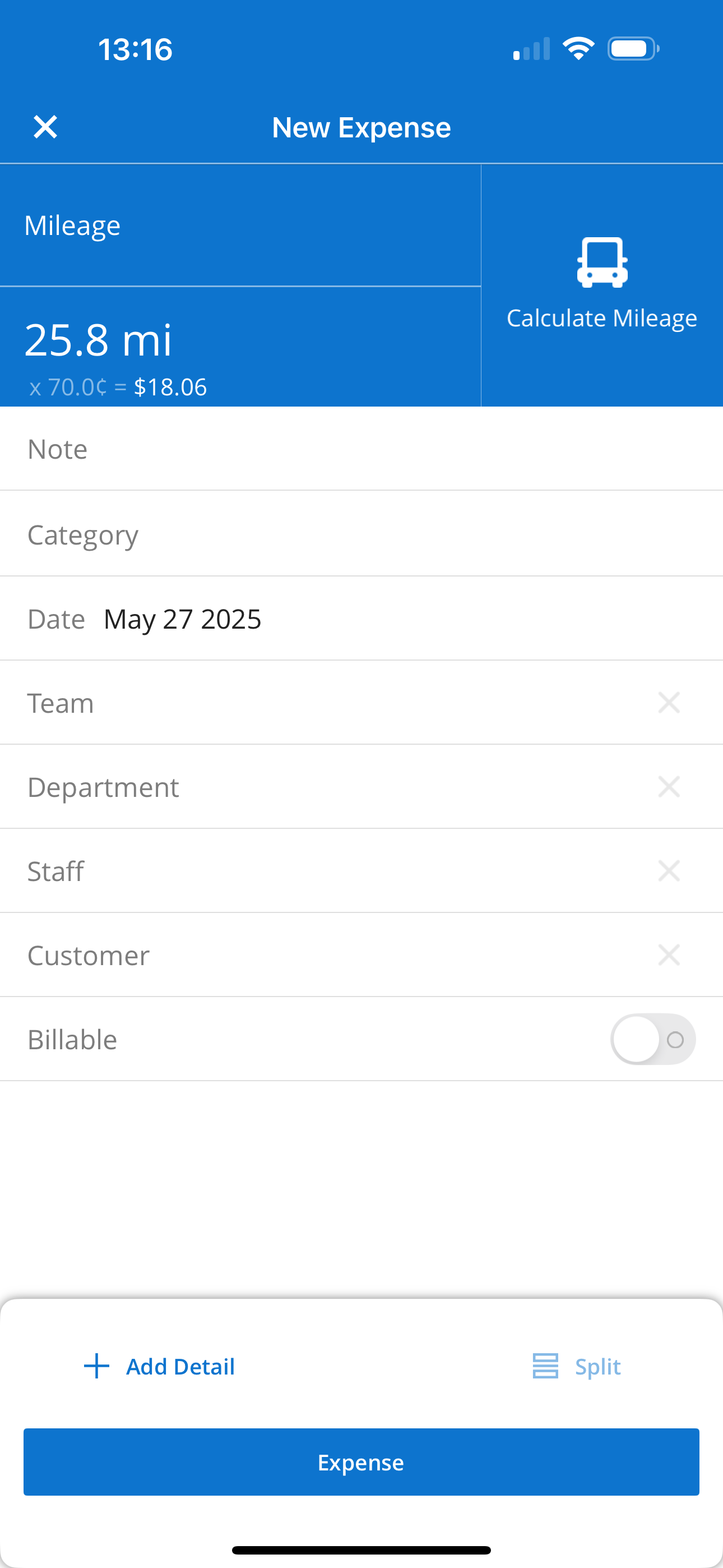Choose a Department

tap(328, 787)
